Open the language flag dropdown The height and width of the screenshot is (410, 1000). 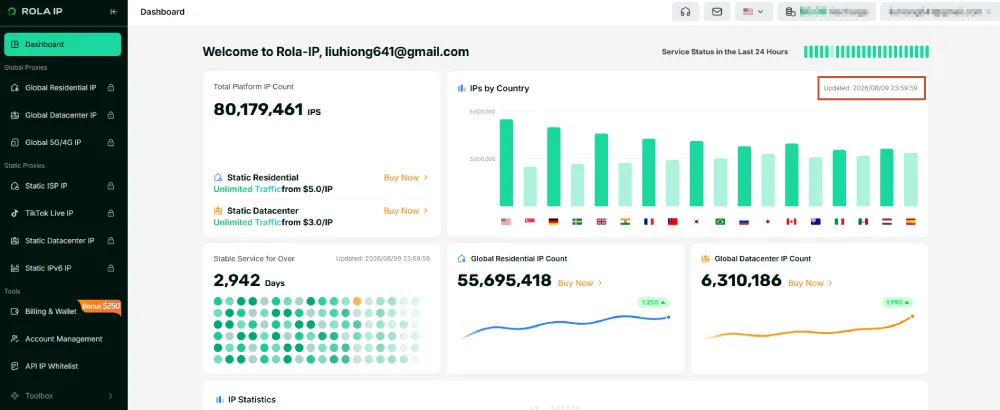[x=754, y=11]
